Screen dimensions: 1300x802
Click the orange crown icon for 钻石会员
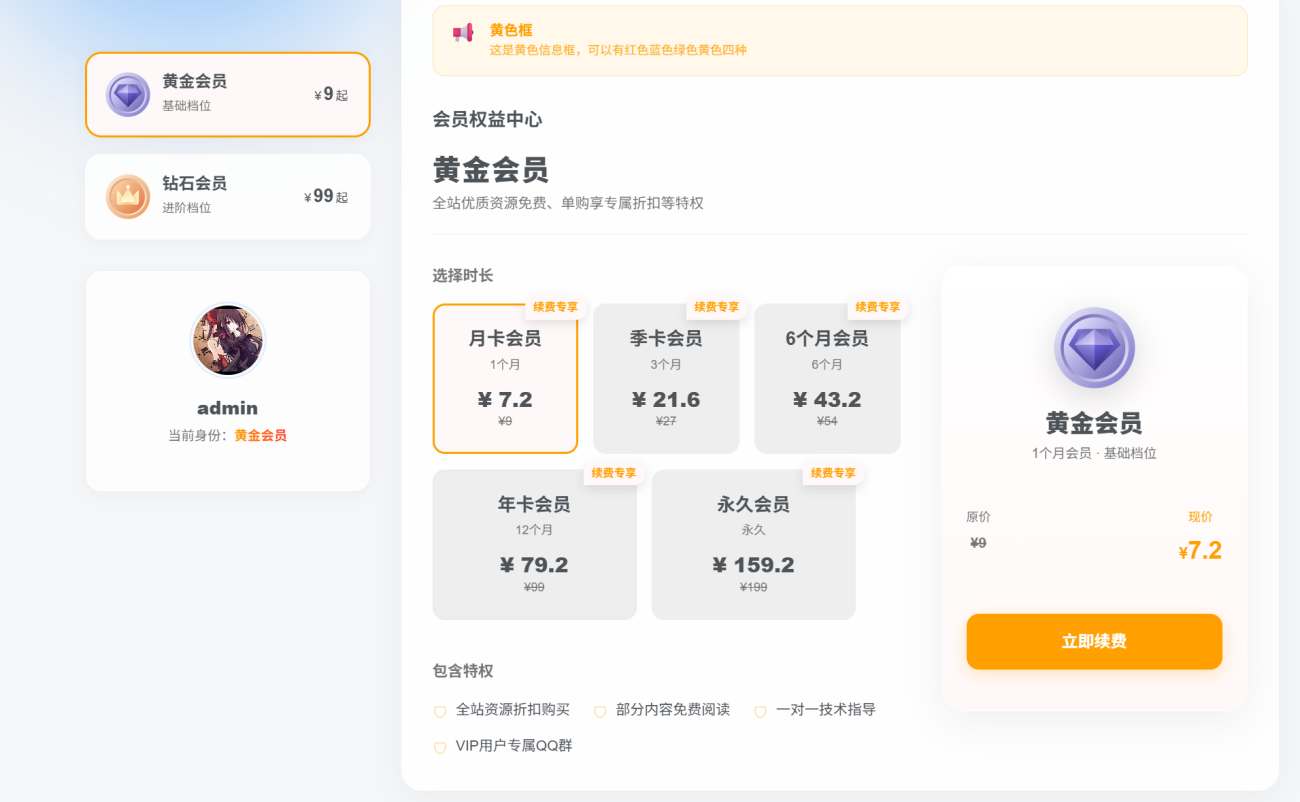click(x=128, y=197)
